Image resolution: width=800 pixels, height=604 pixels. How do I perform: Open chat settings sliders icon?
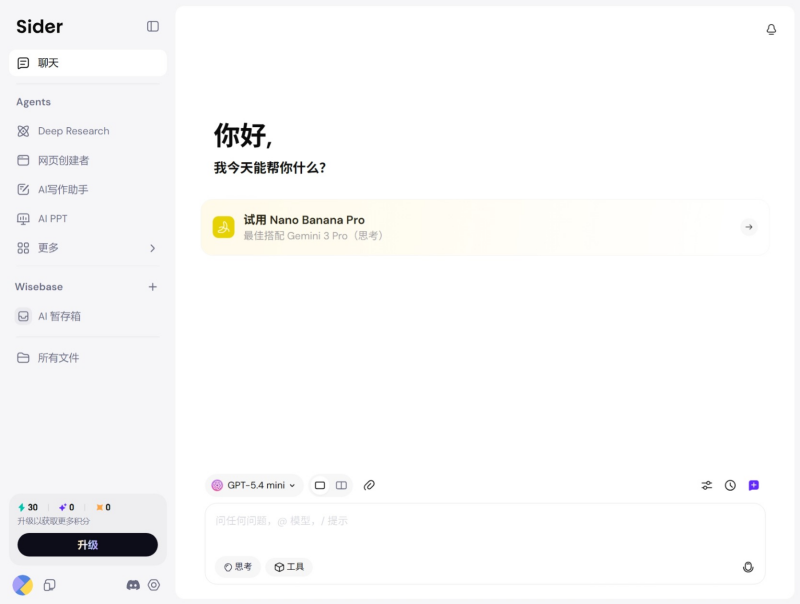click(x=707, y=485)
